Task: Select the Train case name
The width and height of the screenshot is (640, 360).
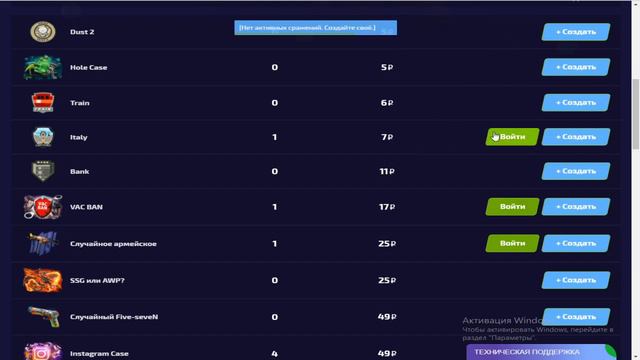Action: pos(80,103)
